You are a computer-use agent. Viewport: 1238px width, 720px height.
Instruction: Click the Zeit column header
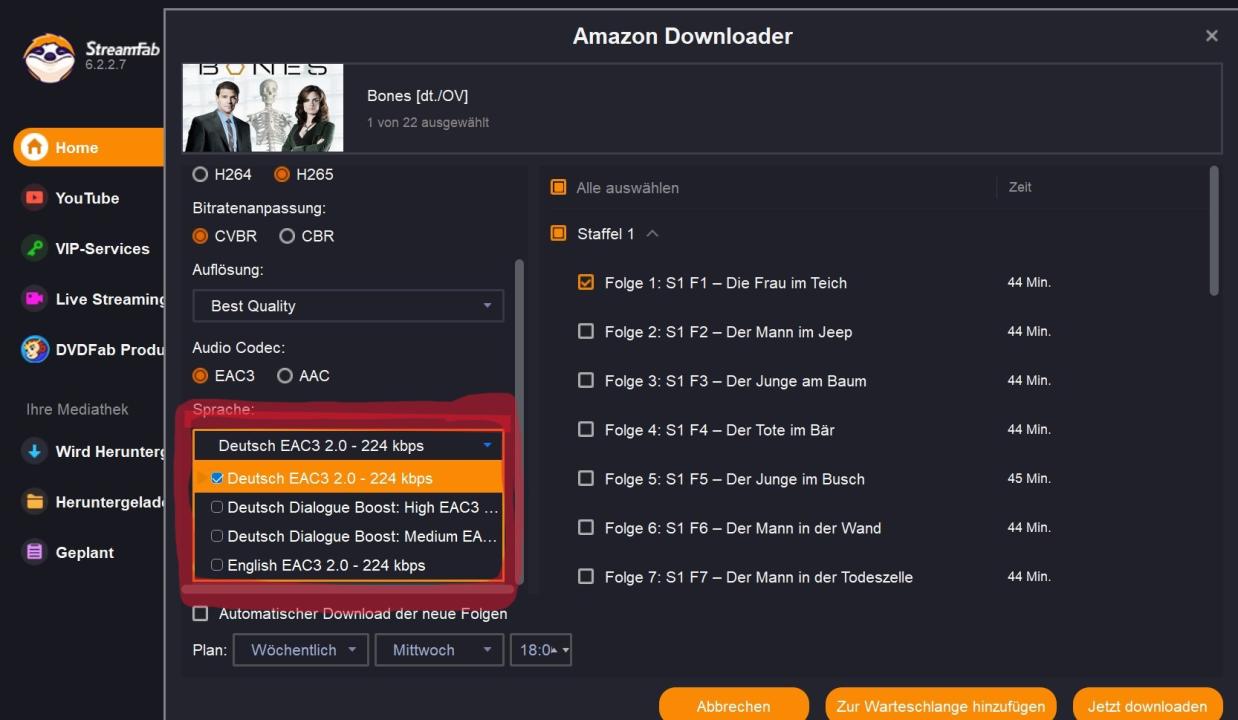pyautogui.click(x=1020, y=187)
